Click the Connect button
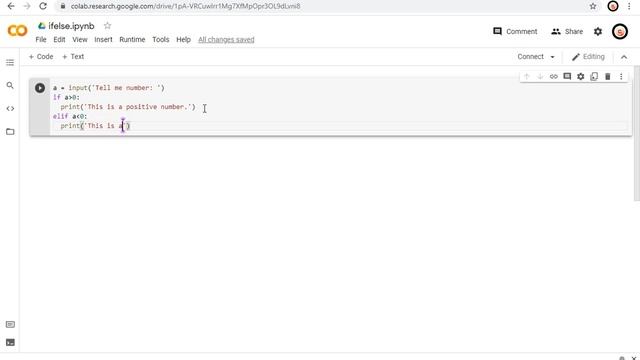The image size is (640, 360). [531, 57]
